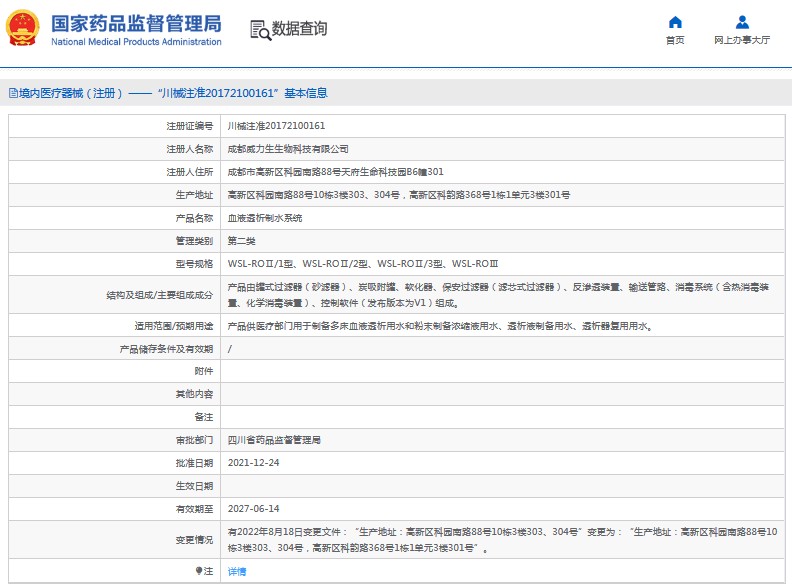The image size is (792, 587).
Task: Click the 网上办事大厅 person icon
Action: (742, 22)
